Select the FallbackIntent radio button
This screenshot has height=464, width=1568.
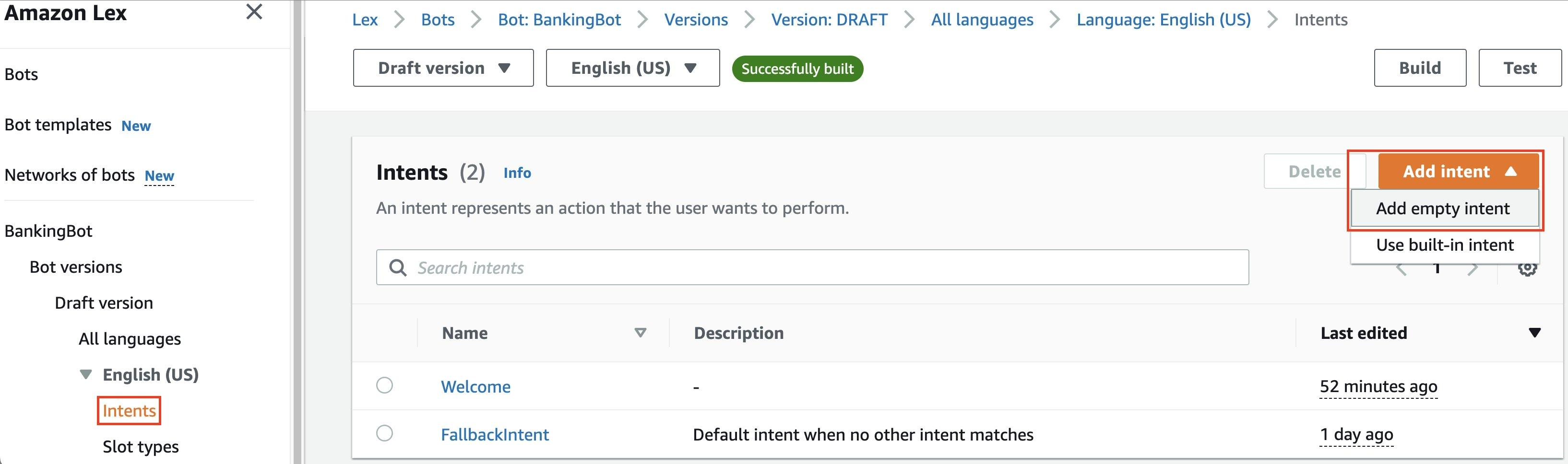coord(384,434)
